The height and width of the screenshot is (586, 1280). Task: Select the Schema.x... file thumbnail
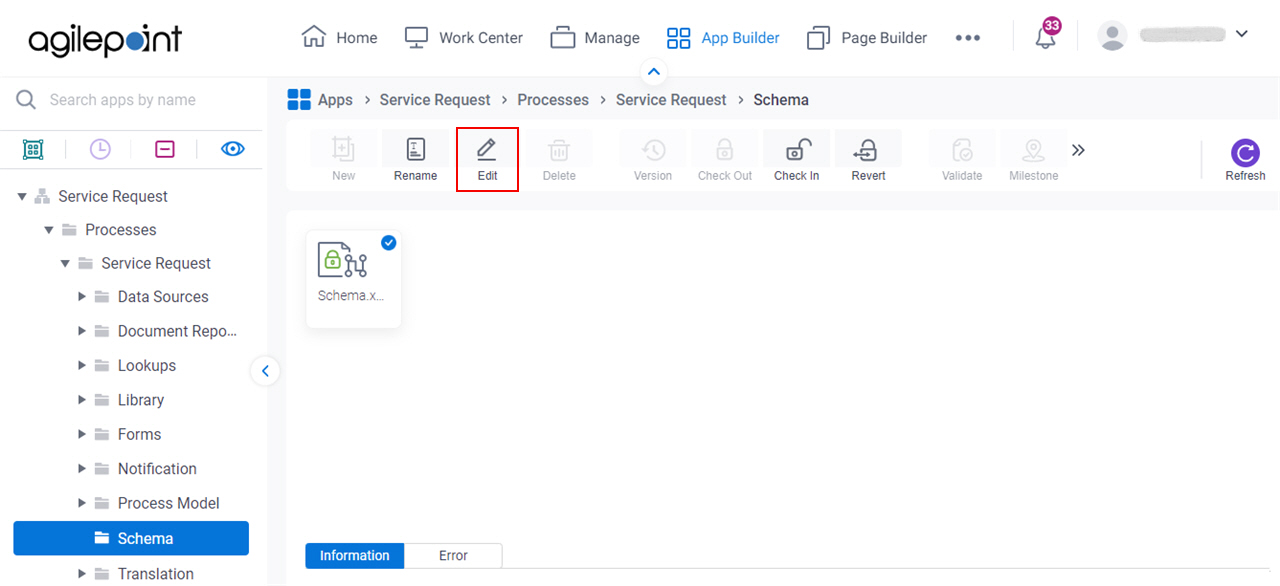pyautogui.click(x=353, y=279)
